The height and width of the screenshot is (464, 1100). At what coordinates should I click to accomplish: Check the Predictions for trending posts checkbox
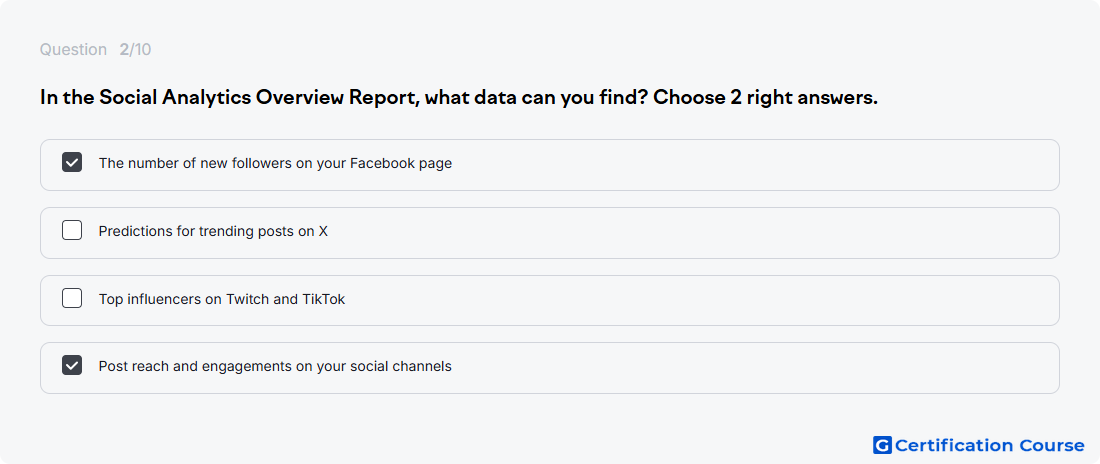point(72,230)
